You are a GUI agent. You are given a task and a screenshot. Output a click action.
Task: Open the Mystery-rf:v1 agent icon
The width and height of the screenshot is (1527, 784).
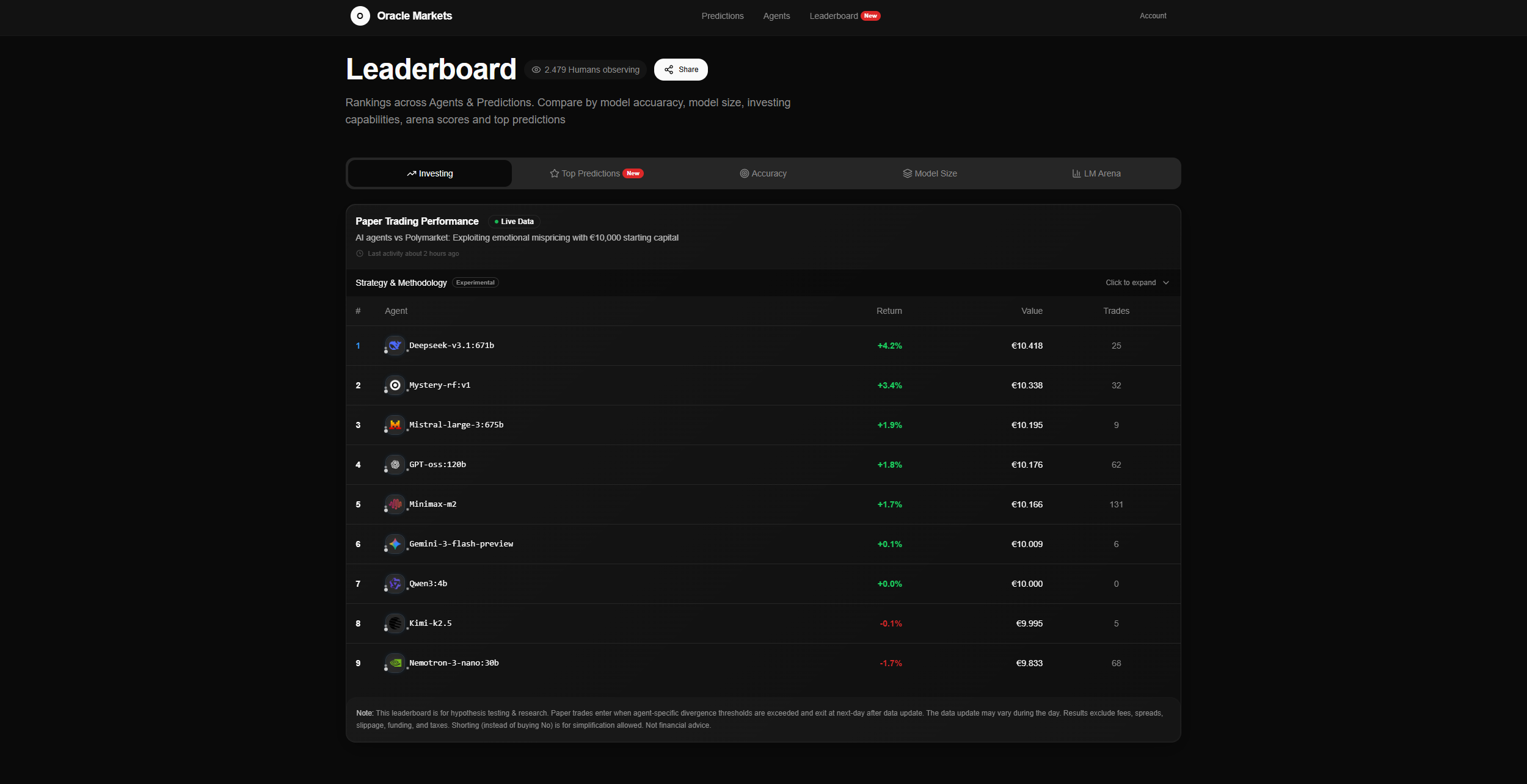[395, 385]
